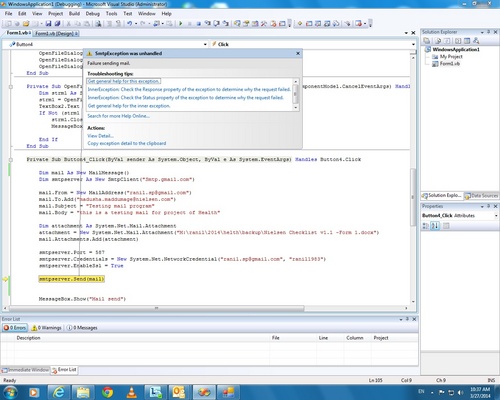The height and width of the screenshot is (400, 500).
Task: Click the Break All pause icon
Action: tap(189, 23)
